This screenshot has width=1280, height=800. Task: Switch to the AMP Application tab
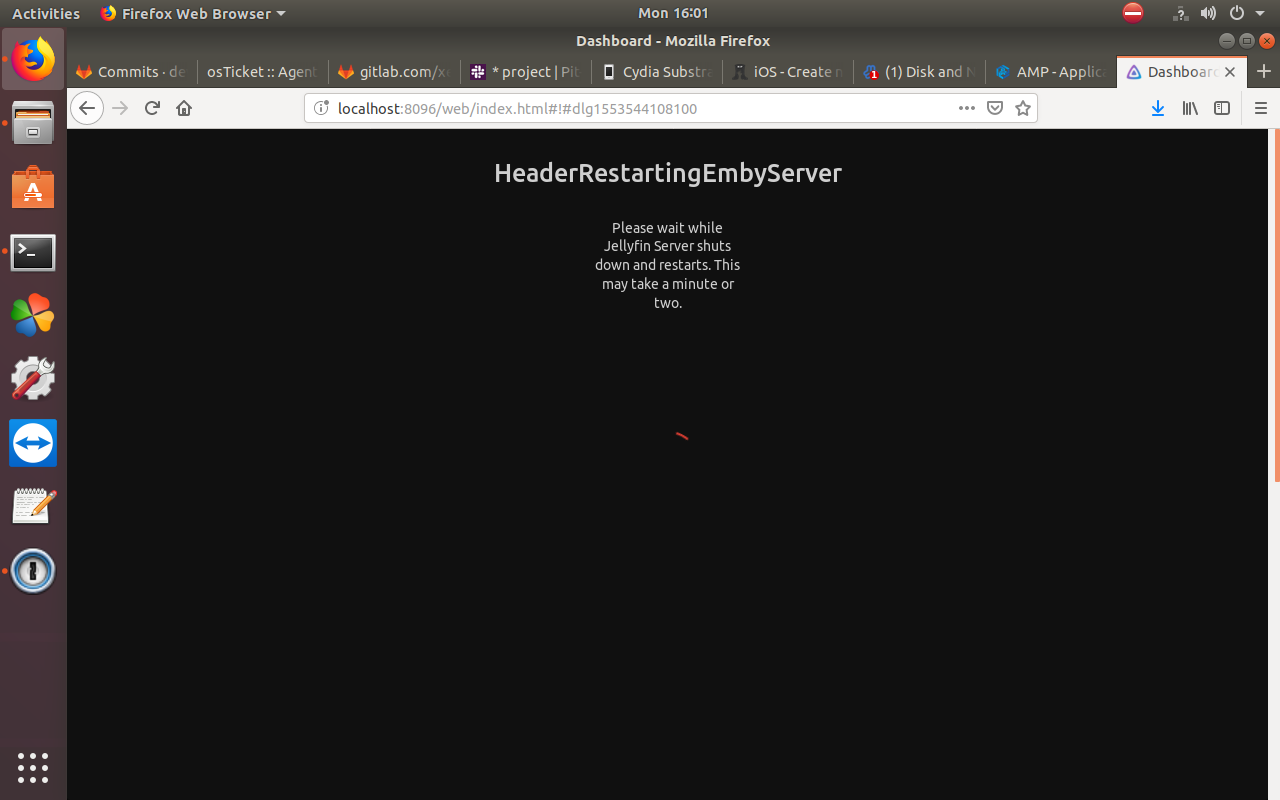click(x=1051, y=72)
